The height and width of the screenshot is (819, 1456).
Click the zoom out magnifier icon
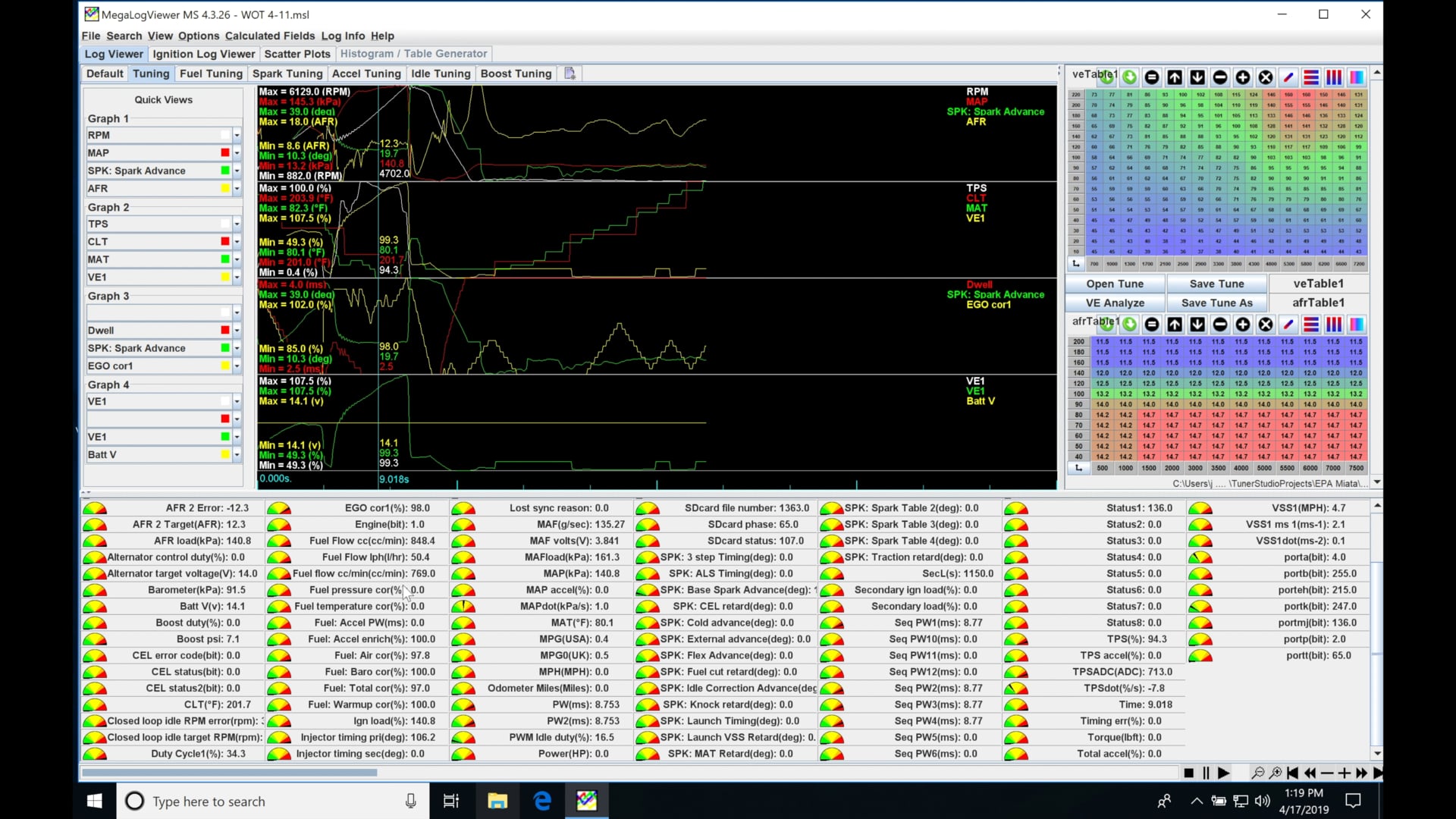click(x=1258, y=773)
